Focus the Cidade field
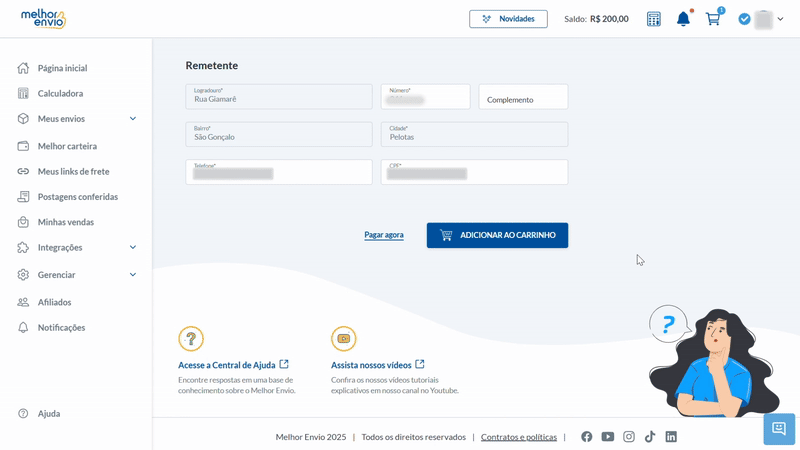The image size is (800, 450). [474, 134]
